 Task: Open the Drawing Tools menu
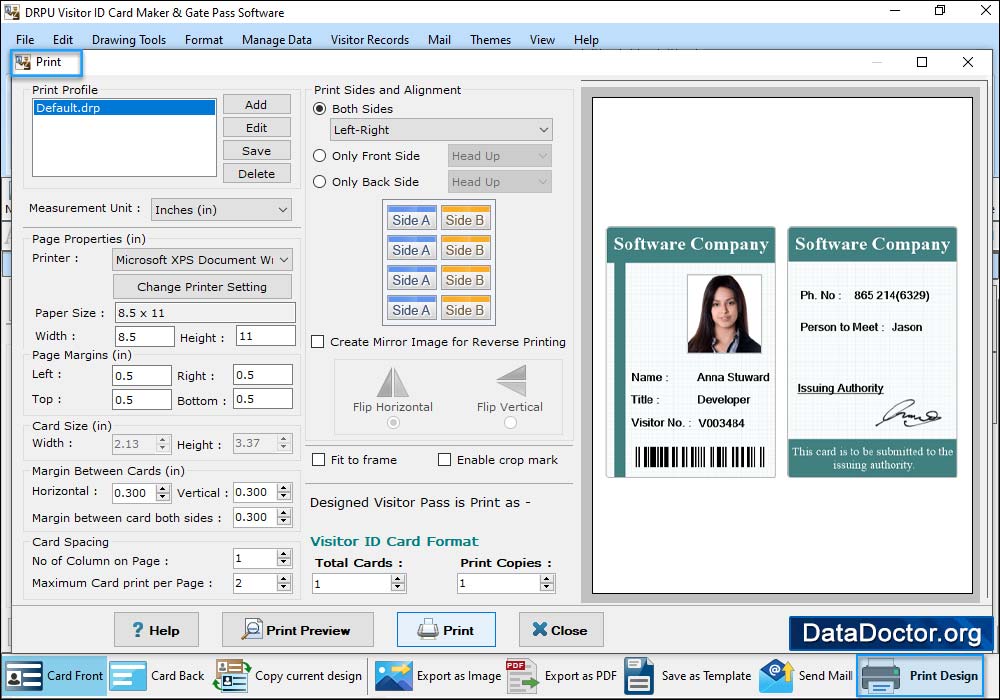[129, 40]
